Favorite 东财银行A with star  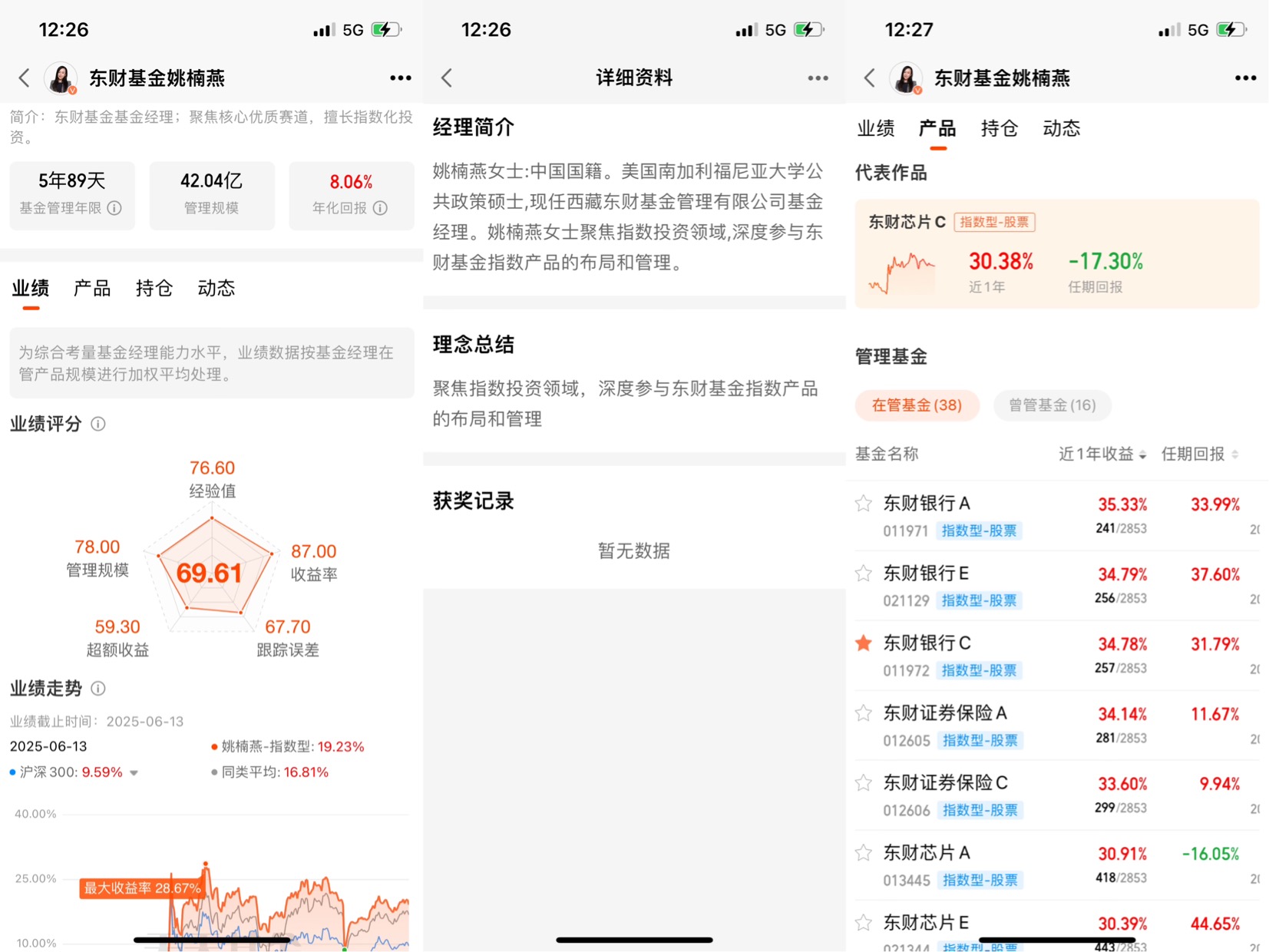click(x=864, y=503)
